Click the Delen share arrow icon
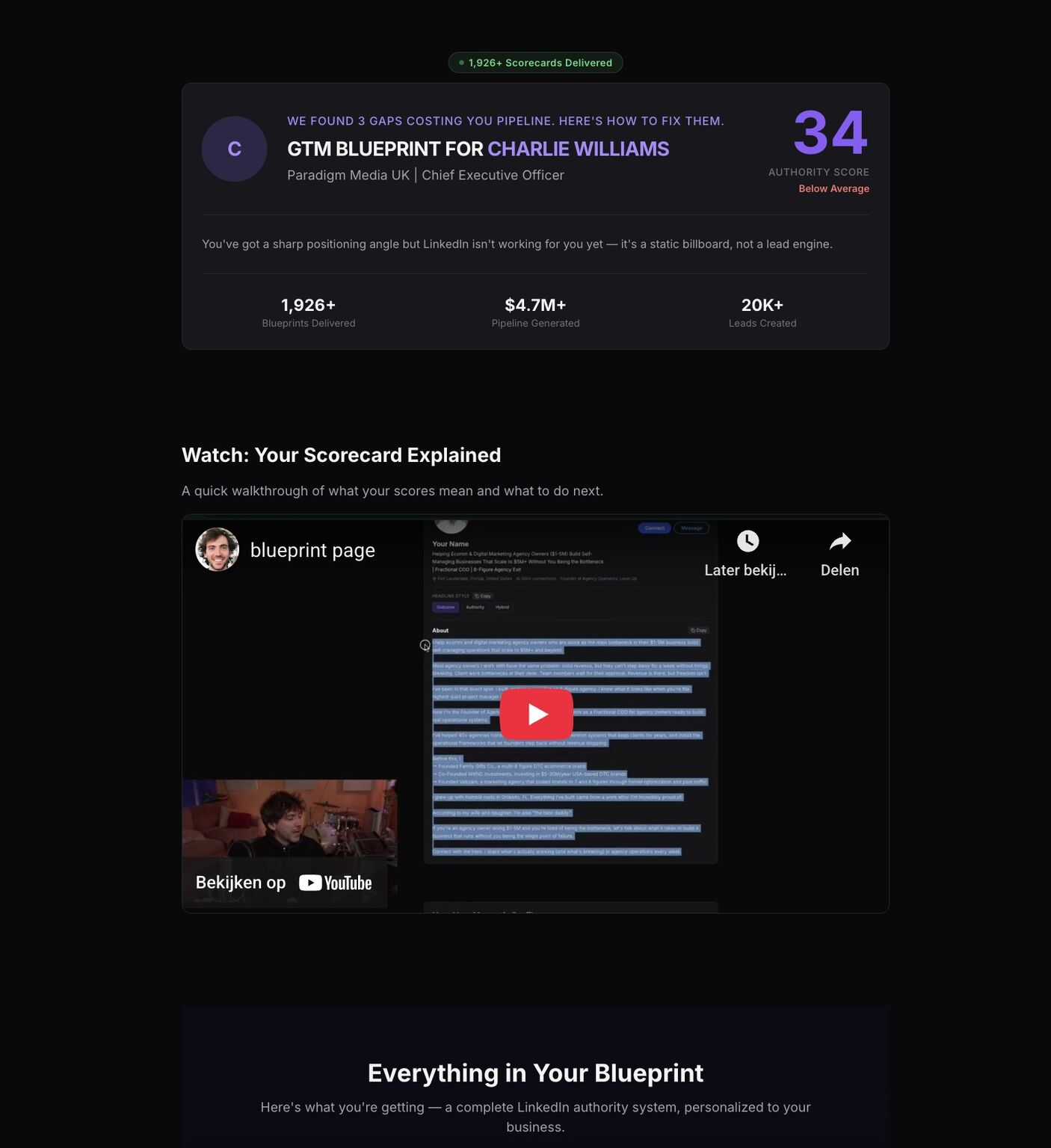The height and width of the screenshot is (1148, 1051). click(840, 541)
